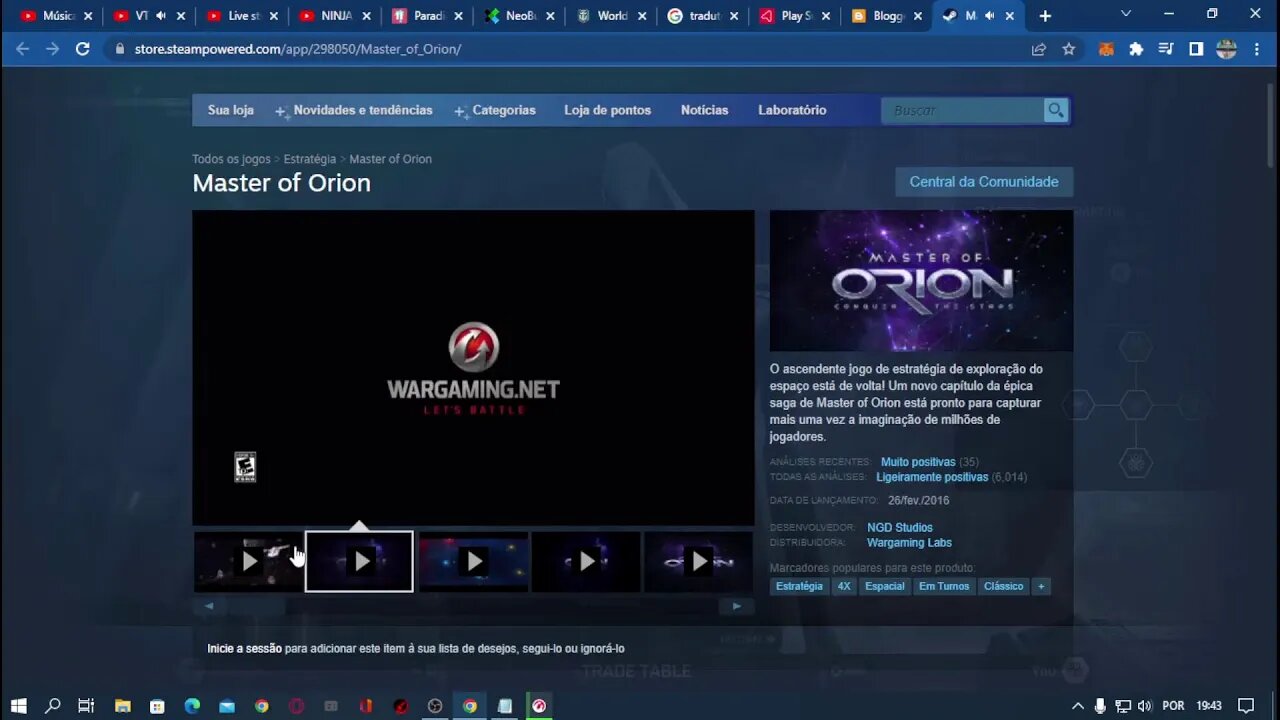The image size is (1280, 720).
Task: Close the NINJA tab
Action: [x=366, y=16]
